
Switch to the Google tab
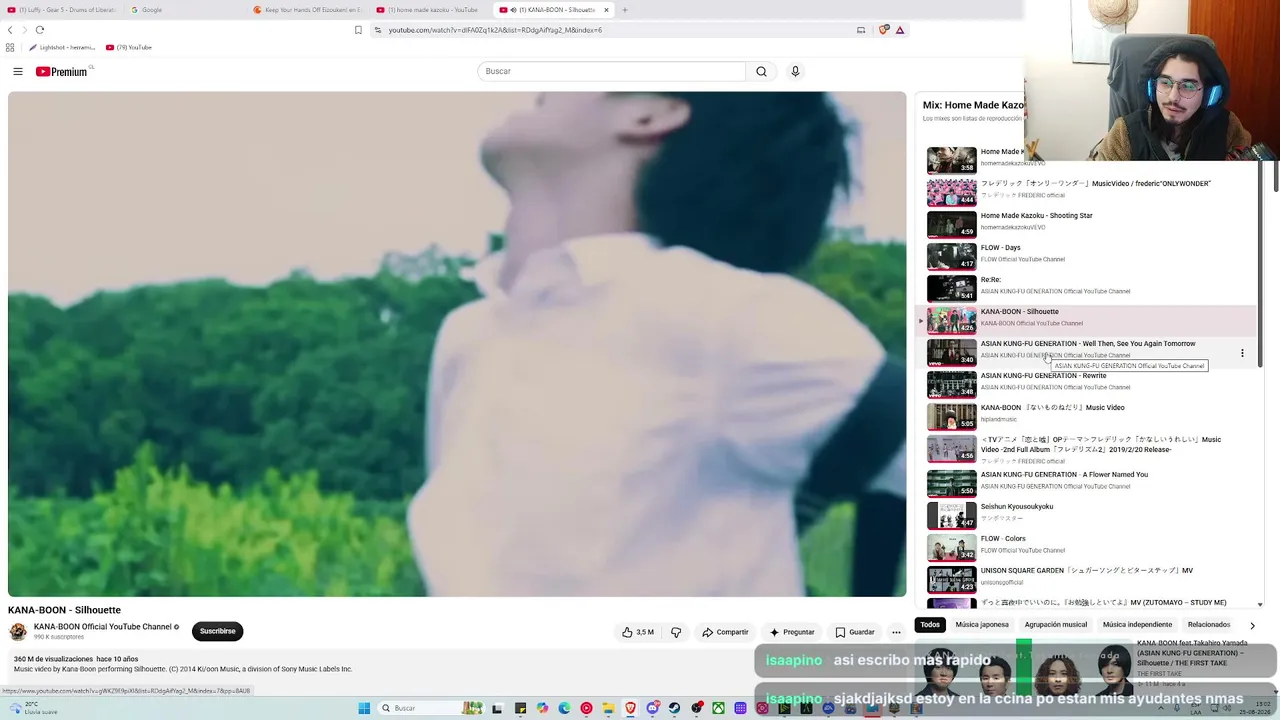tap(185, 10)
